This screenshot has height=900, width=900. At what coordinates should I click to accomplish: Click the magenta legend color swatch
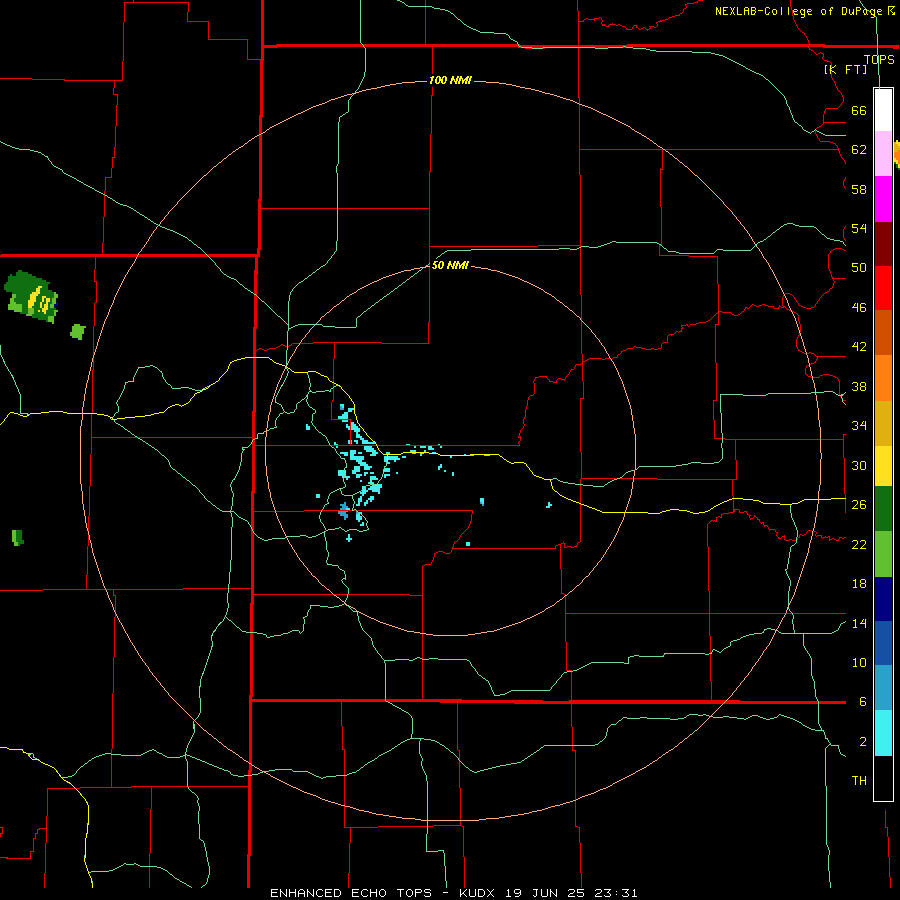pyautogui.click(x=883, y=199)
